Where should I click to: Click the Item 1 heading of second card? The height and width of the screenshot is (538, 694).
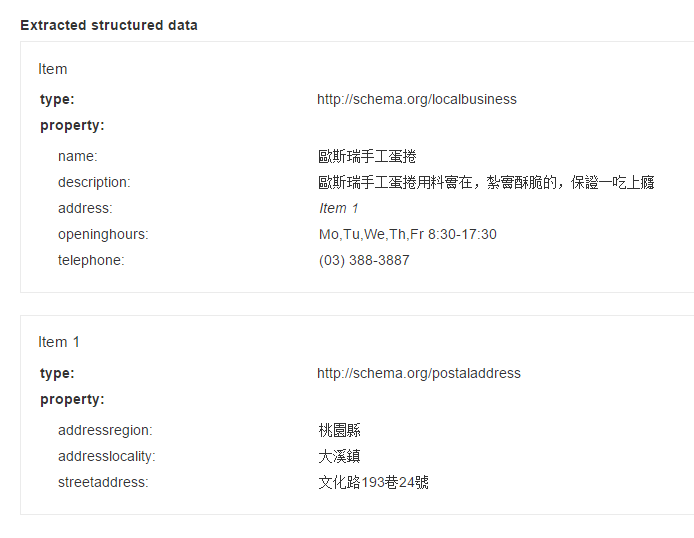pos(59,342)
